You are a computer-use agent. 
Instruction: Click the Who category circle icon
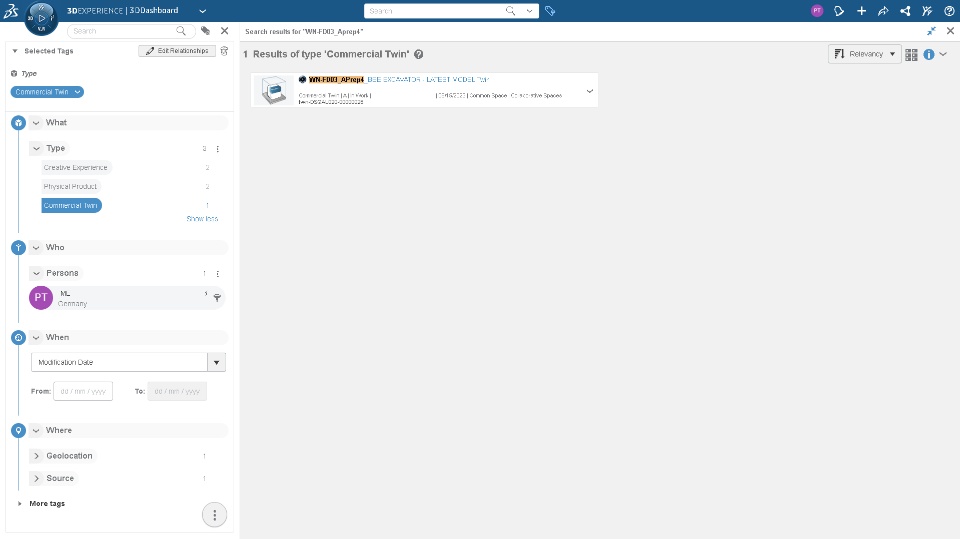18,248
